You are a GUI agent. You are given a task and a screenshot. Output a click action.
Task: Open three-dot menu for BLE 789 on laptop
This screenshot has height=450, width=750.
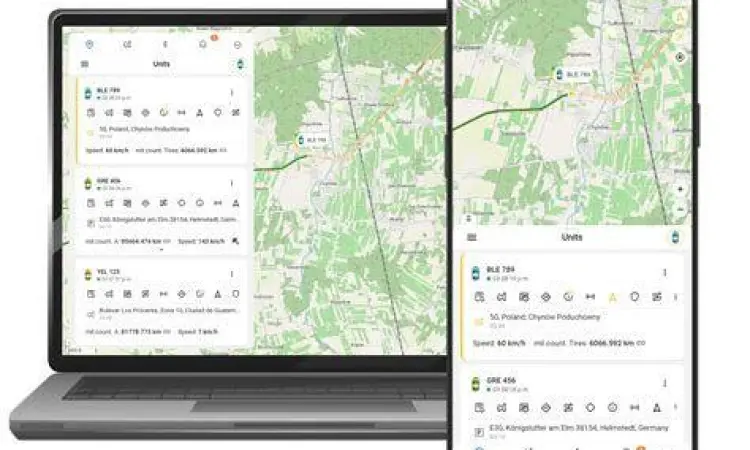(x=232, y=93)
